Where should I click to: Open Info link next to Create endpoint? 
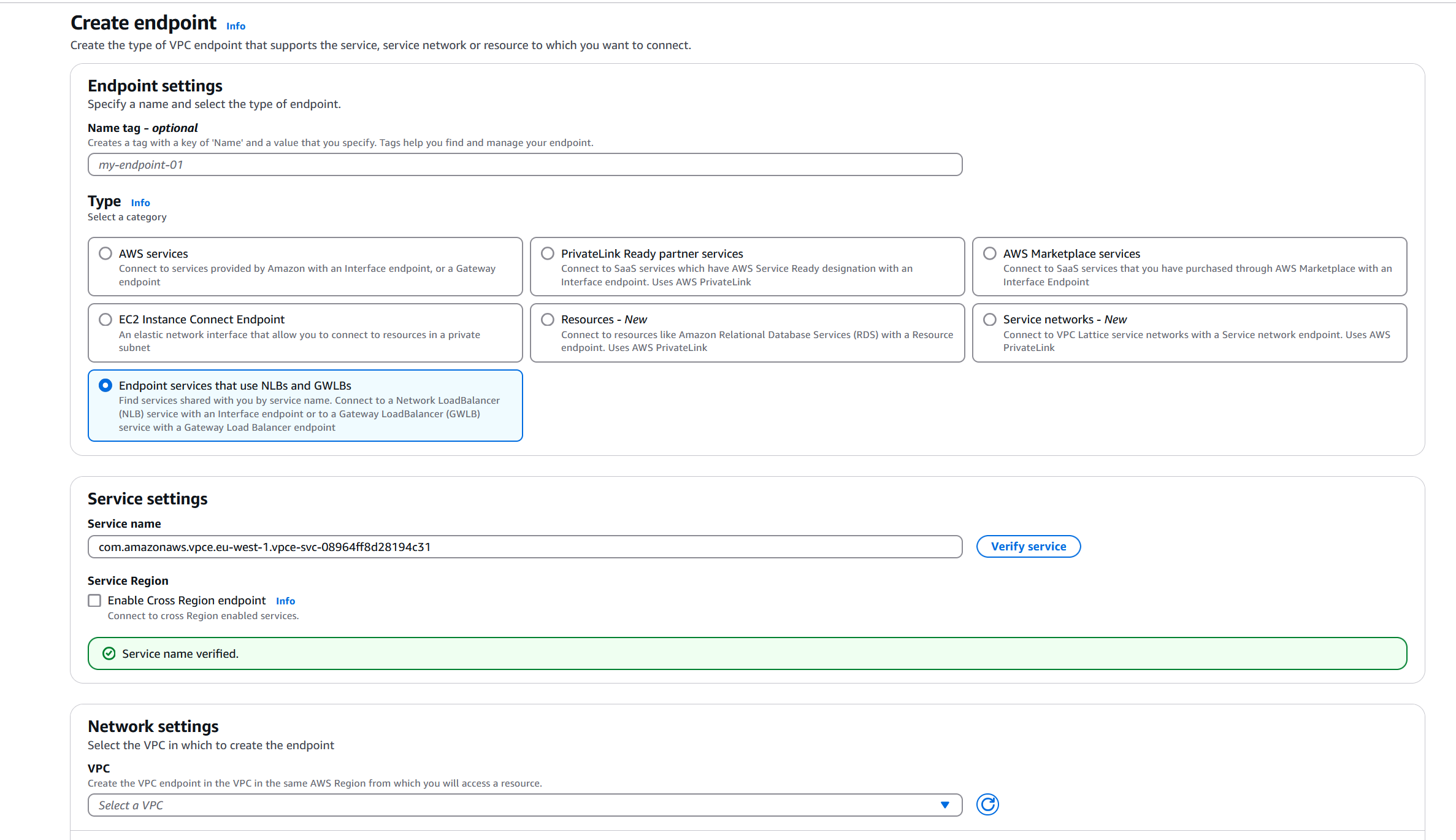tap(236, 26)
